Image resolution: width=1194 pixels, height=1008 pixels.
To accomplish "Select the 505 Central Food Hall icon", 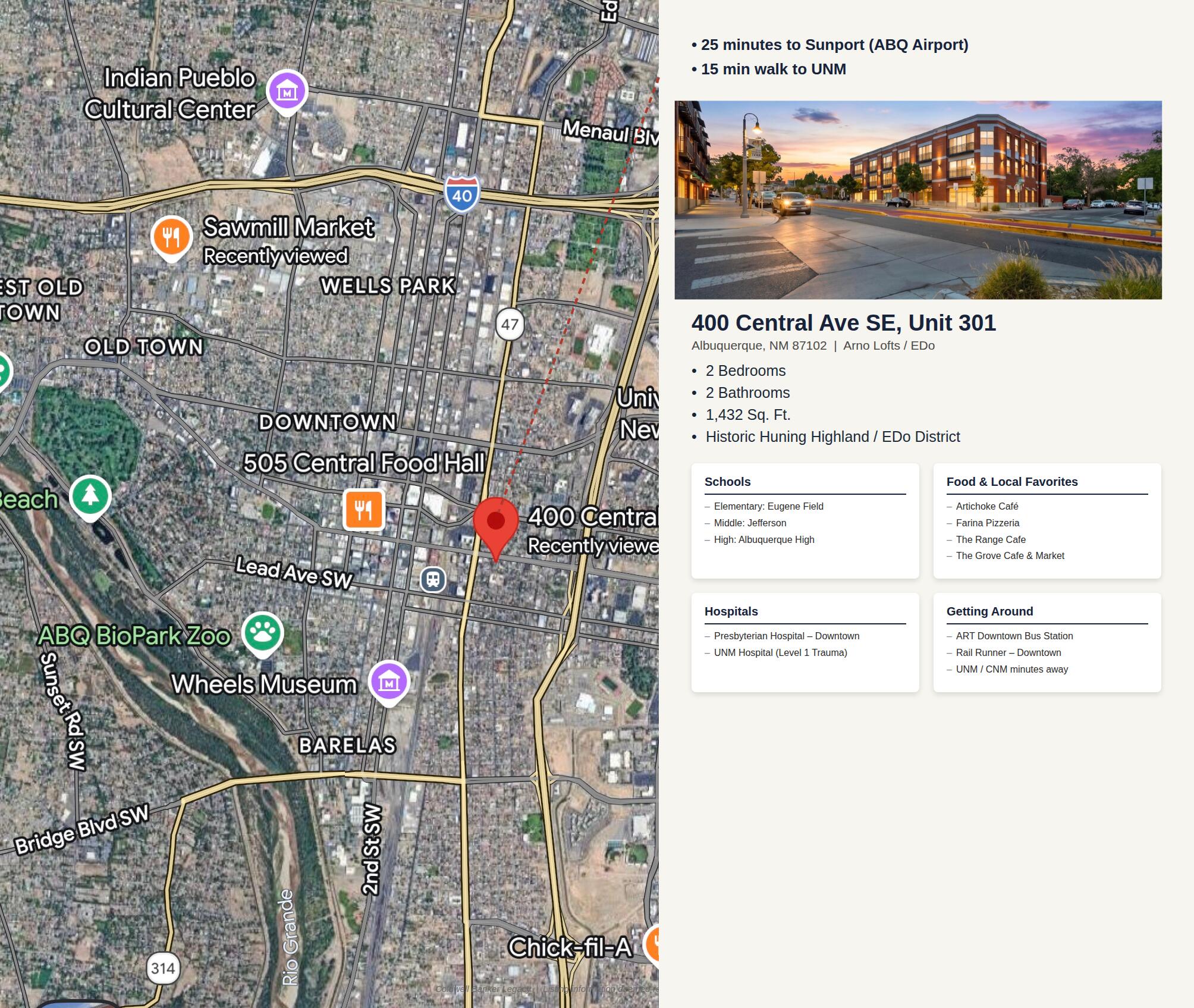I will (364, 510).
